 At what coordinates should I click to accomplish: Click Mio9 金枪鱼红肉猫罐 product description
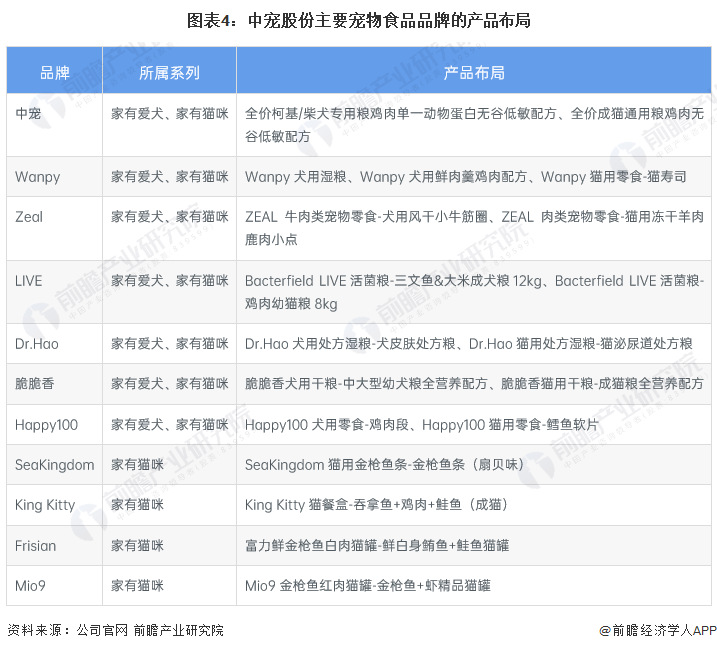pos(368,586)
